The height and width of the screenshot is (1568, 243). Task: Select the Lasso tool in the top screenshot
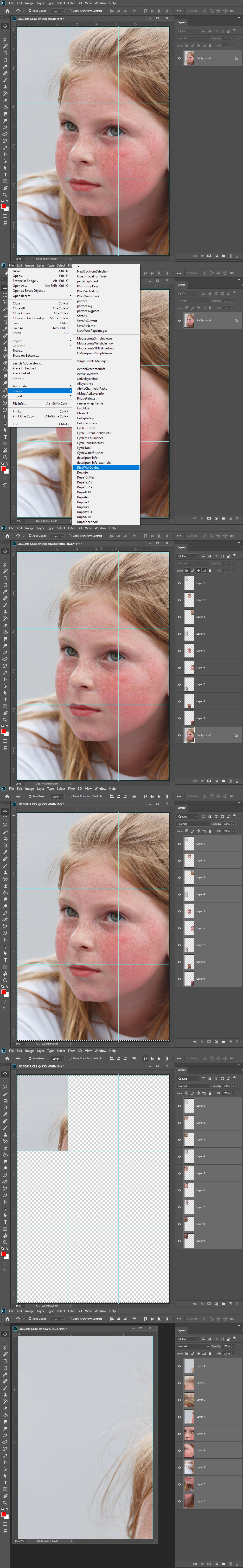[5, 39]
